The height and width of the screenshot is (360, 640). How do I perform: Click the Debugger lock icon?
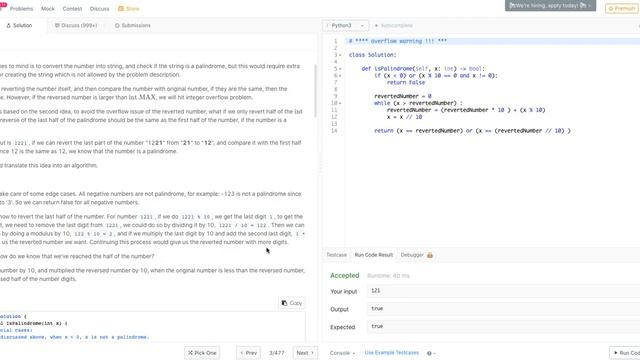(x=430, y=255)
